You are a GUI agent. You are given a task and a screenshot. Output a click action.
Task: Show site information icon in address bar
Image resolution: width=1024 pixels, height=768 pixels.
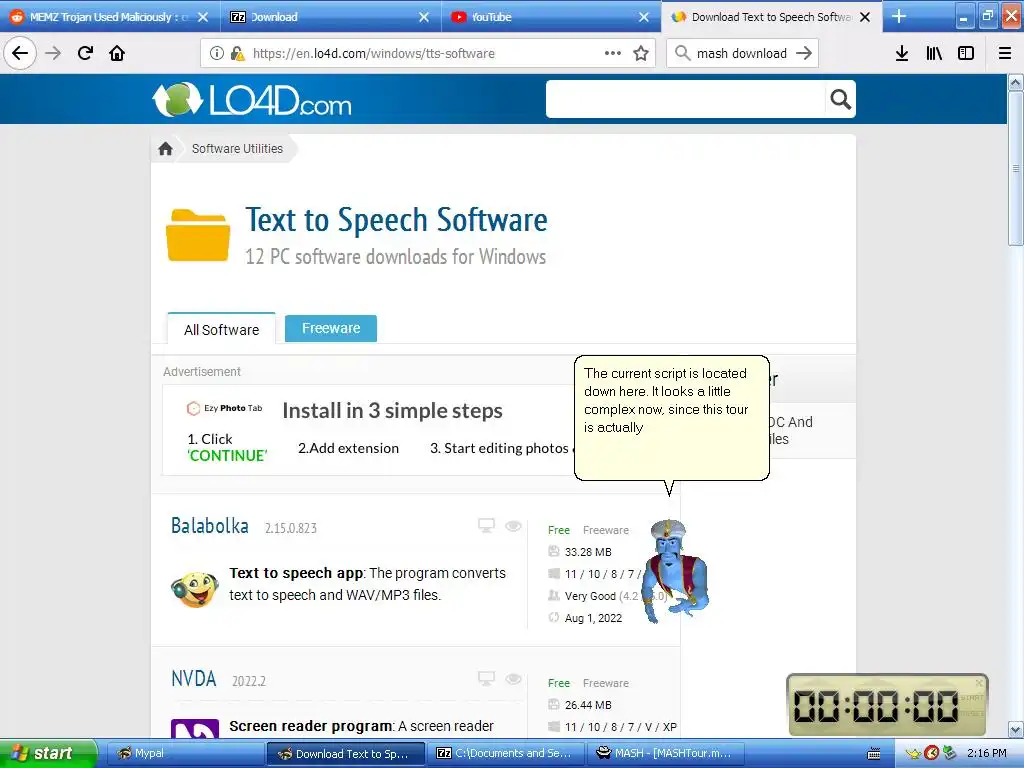pyautogui.click(x=216, y=53)
